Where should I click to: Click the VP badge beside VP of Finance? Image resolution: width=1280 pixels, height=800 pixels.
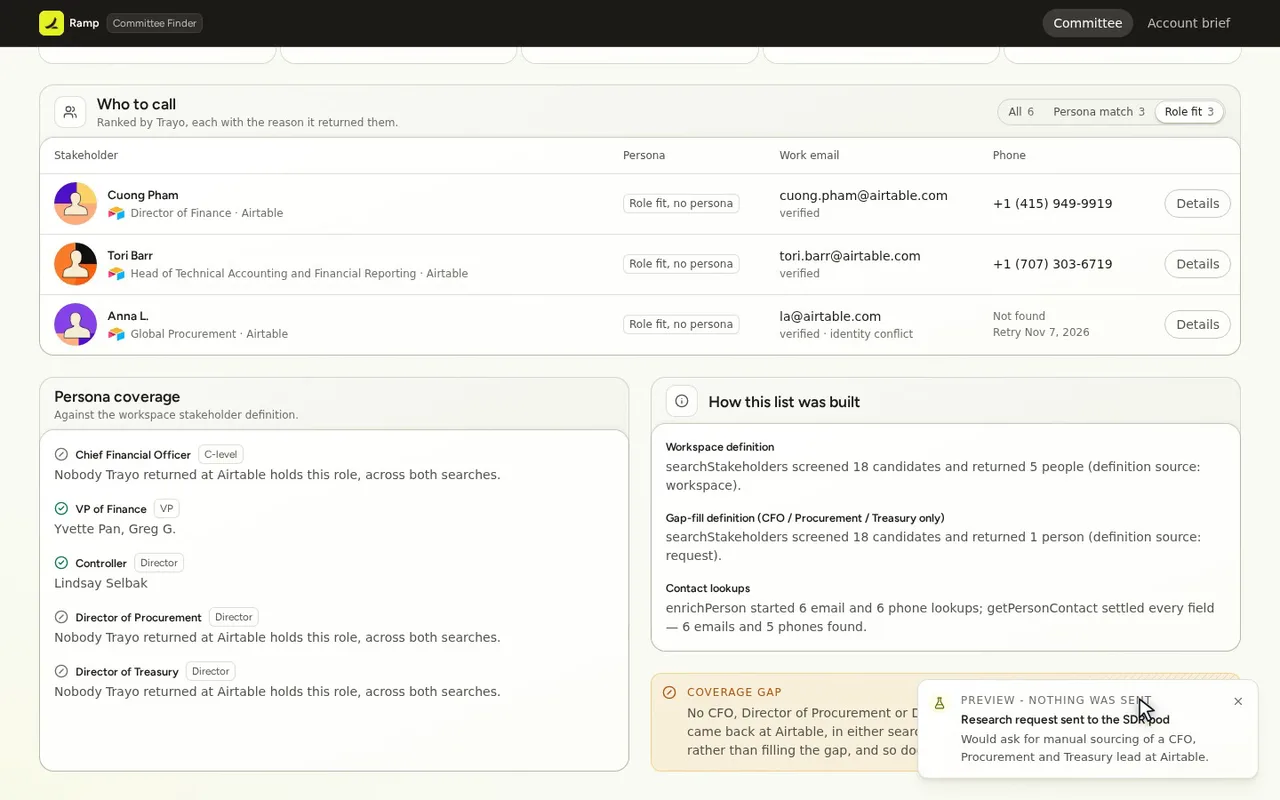click(167, 508)
